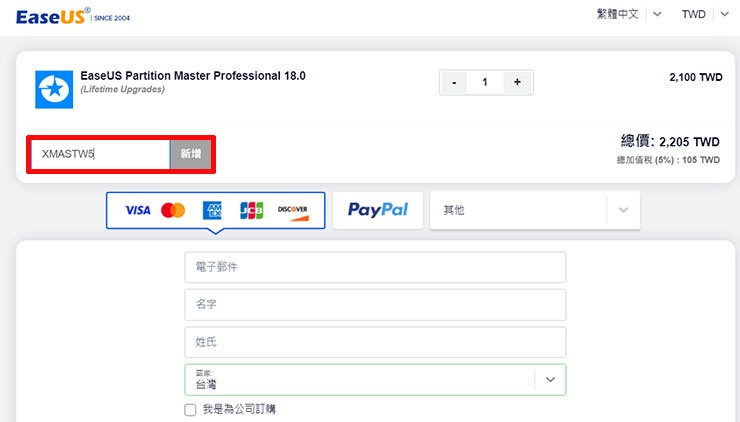Check the 我是為公司訂購 checkbox

pyautogui.click(x=190, y=410)
